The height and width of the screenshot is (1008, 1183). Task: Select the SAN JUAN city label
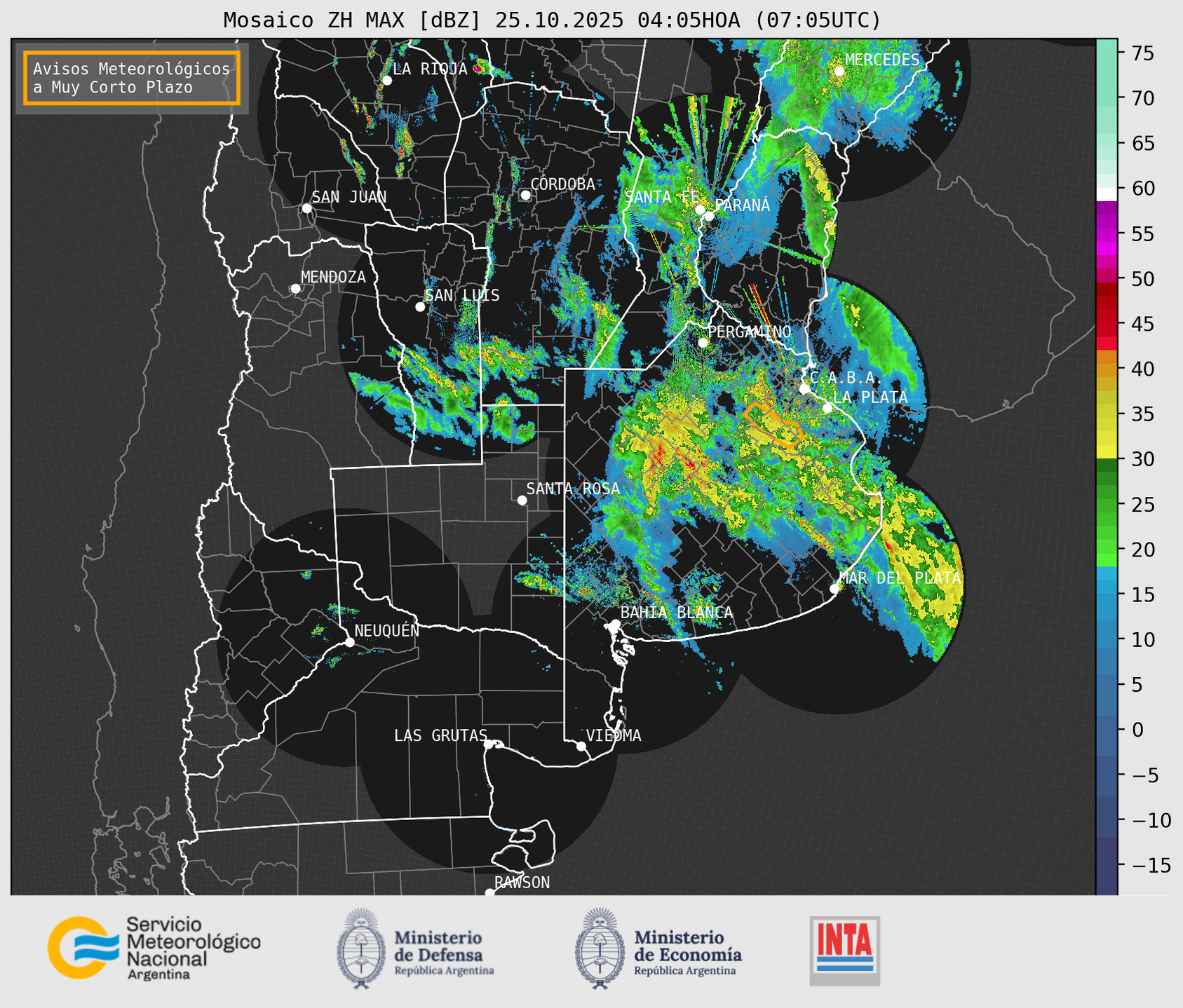[349, 197]
